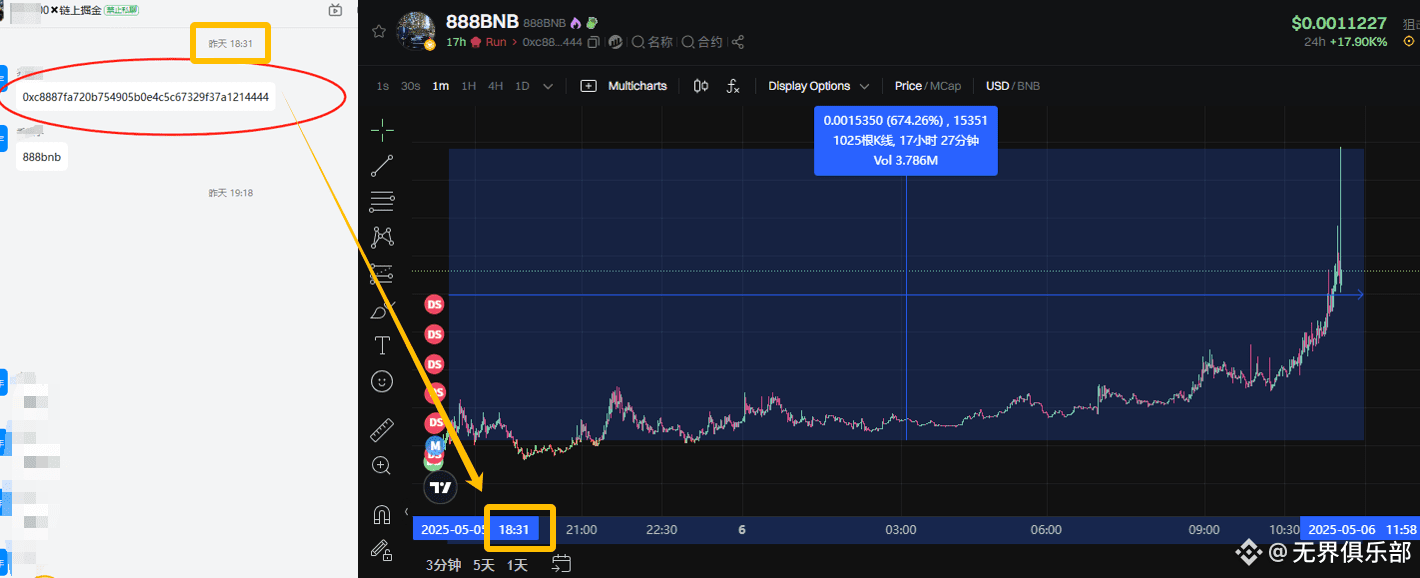The height and width of the screenshot is (578, 1420).
Task: Click the blue M marker on chart
Action: click(x=435, y=445)
